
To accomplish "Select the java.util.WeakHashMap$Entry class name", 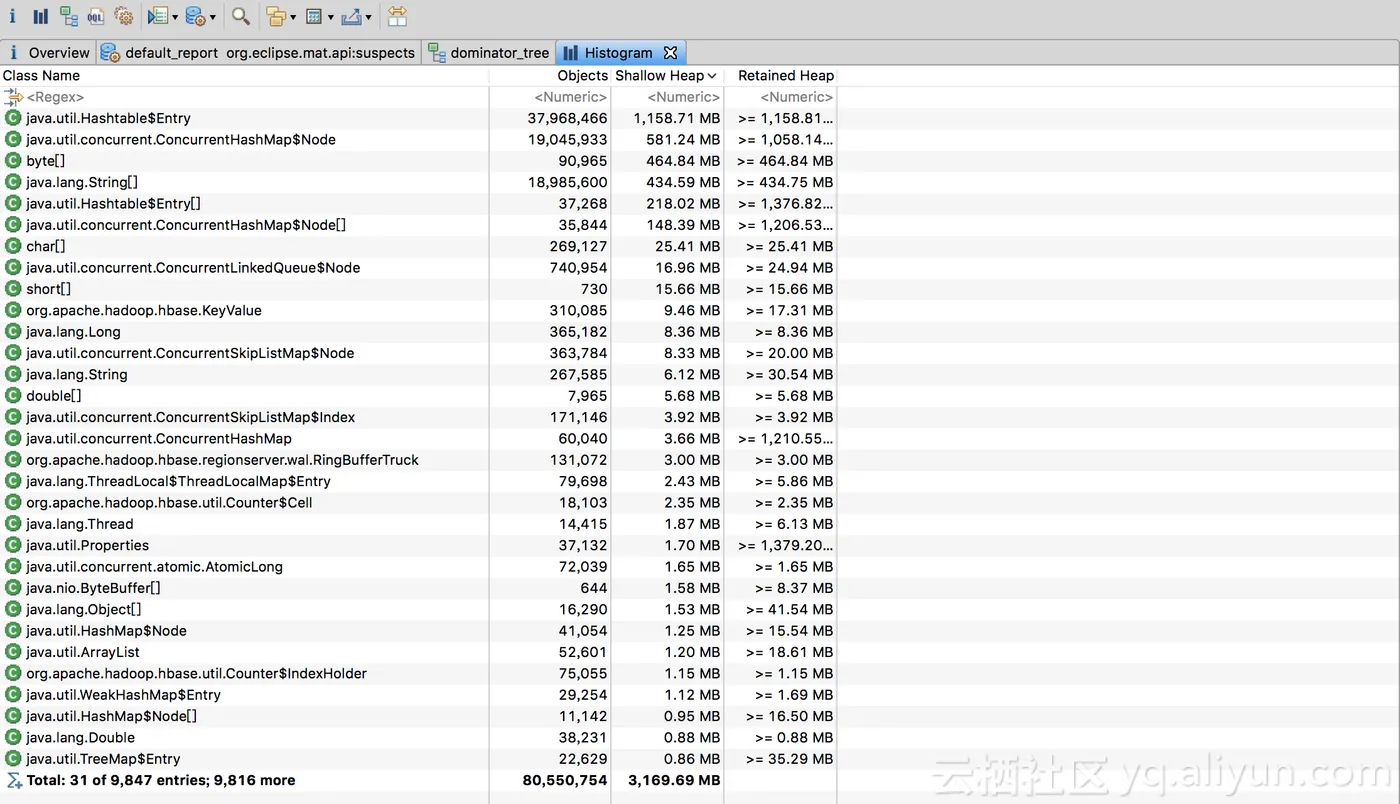I will click(x=123, y=695).
